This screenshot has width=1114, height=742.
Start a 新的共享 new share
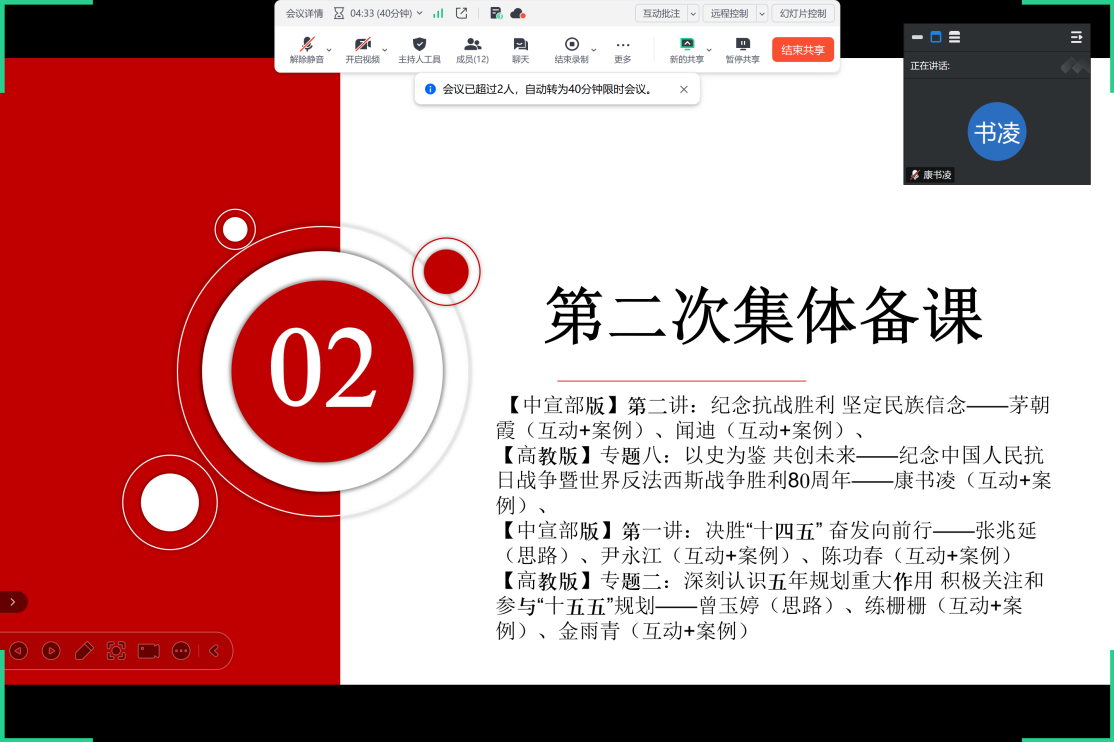[x=686, y=46]
